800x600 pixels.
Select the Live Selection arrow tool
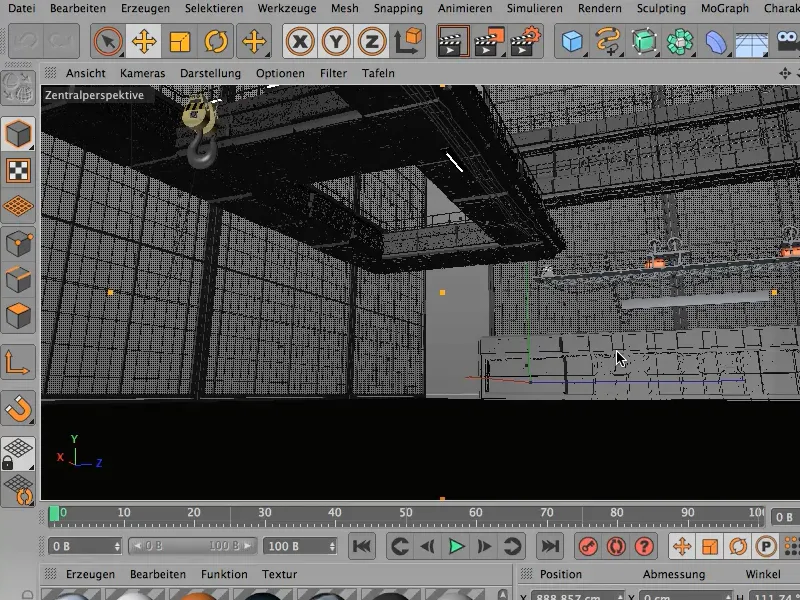click(x=108, y=41)
